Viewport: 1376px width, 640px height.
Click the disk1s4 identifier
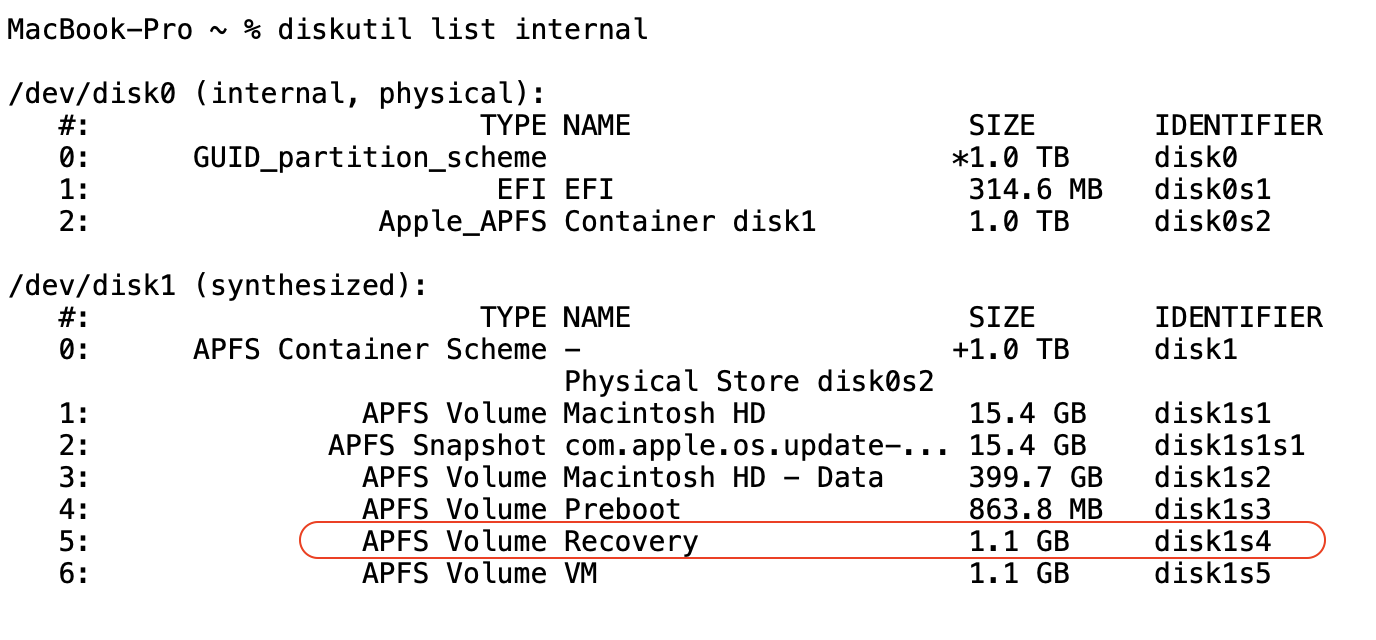pos(1212,542)
